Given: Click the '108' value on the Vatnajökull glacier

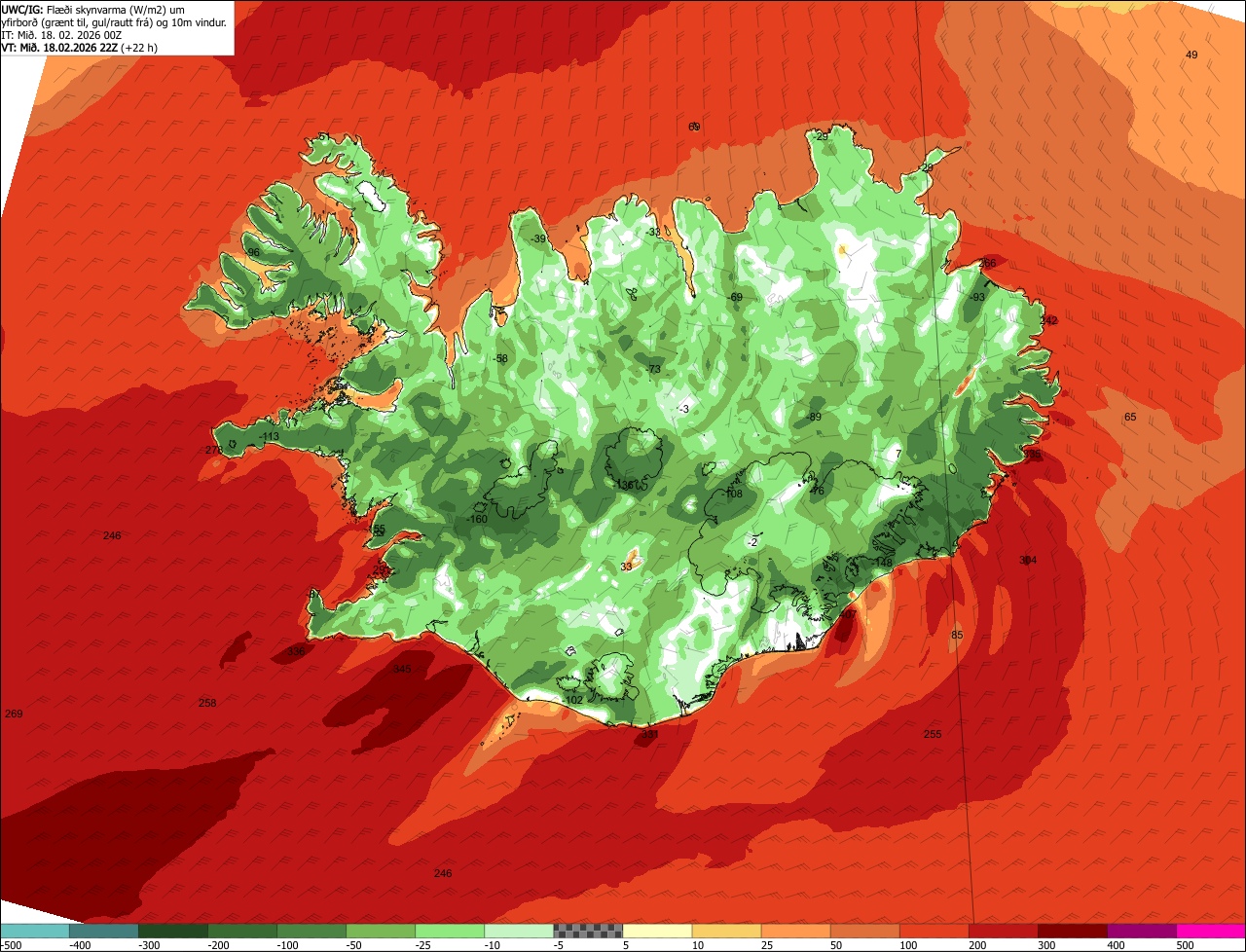Looking at the screenshot, I should [x=733, y=494].
